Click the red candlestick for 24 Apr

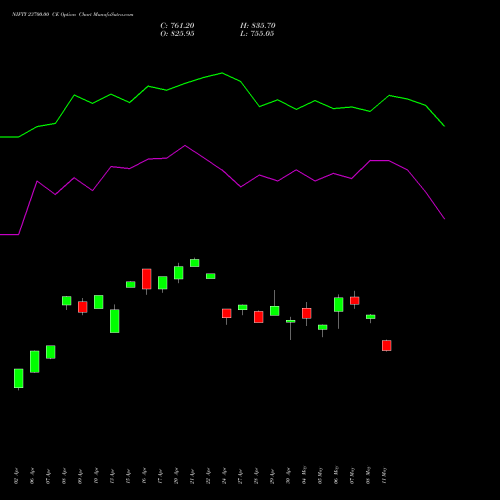(227, 313)
